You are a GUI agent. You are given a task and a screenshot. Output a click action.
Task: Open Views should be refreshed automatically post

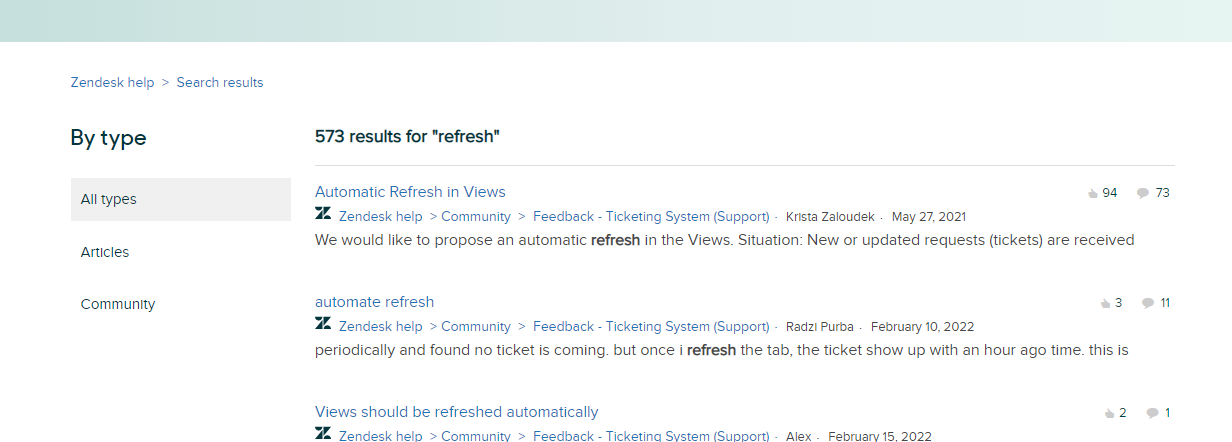tap(456, 412)
